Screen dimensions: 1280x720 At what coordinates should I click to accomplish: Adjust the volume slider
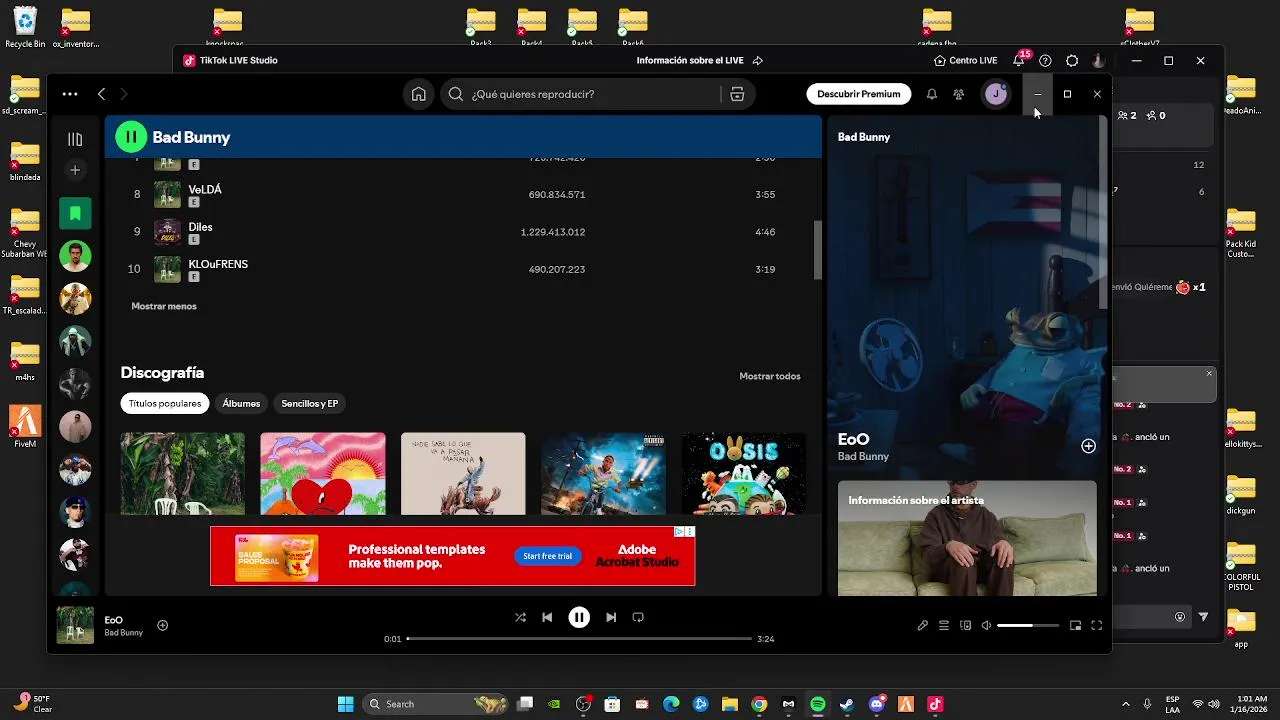click(x=1028, y=625)
